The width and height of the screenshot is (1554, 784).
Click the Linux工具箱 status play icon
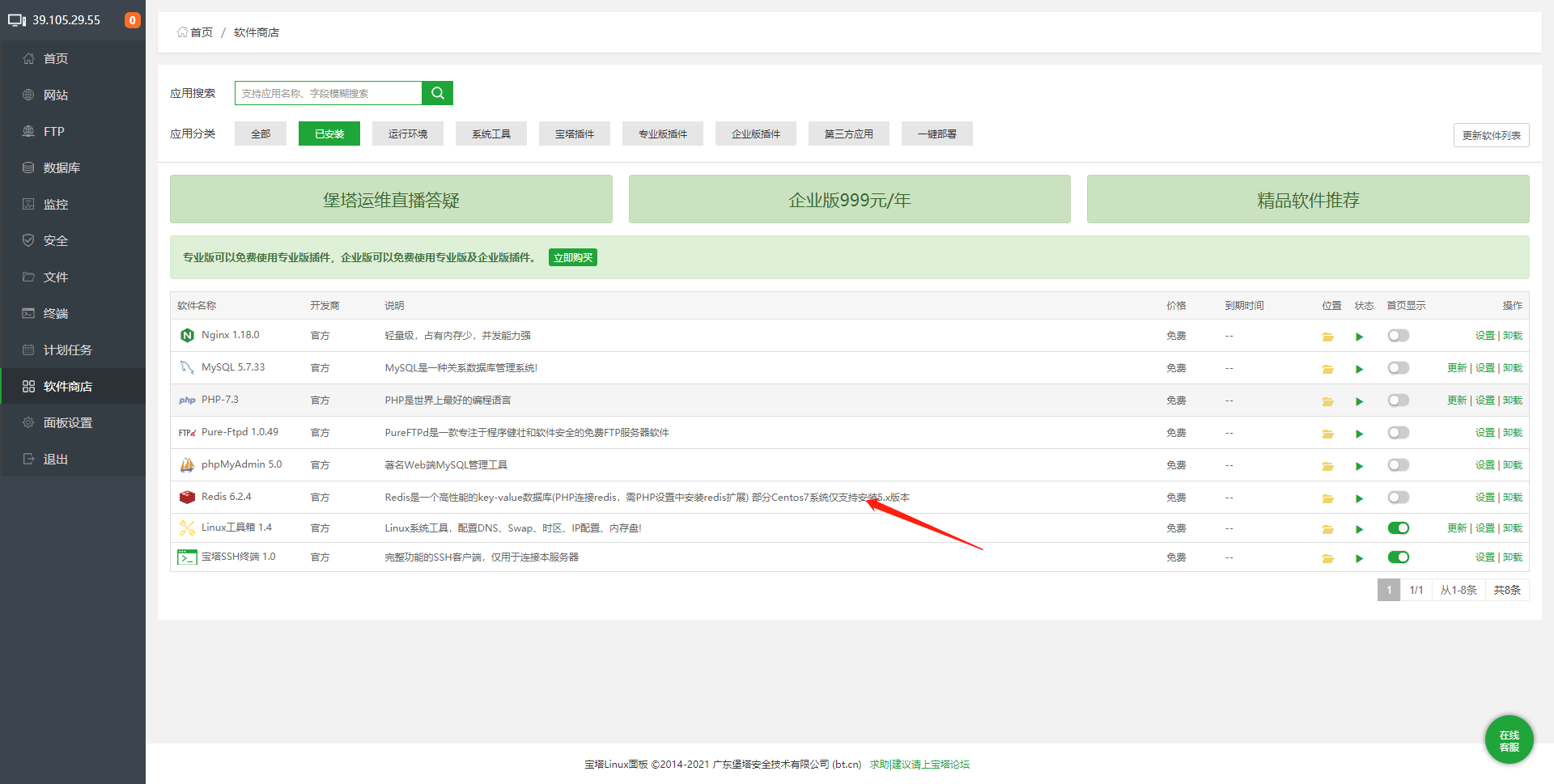(1360, 529)
